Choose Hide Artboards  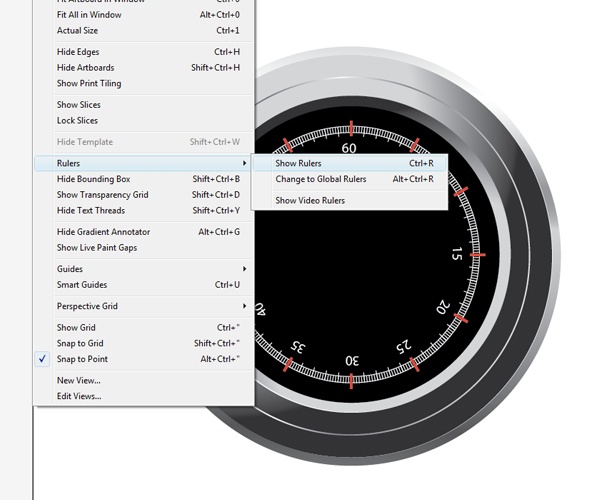click(x=144, y=68)
